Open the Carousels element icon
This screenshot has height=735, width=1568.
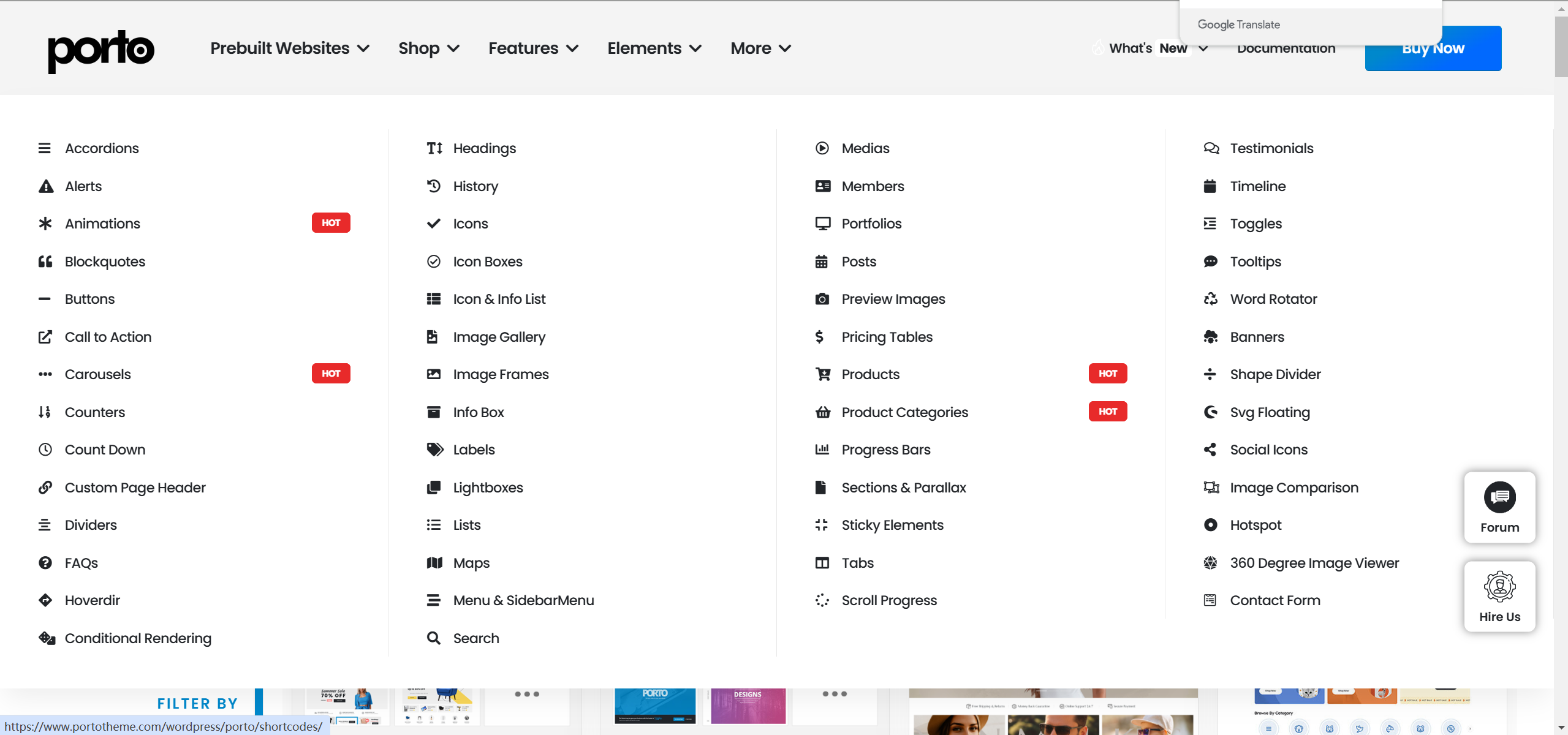(x=45, y=374)
